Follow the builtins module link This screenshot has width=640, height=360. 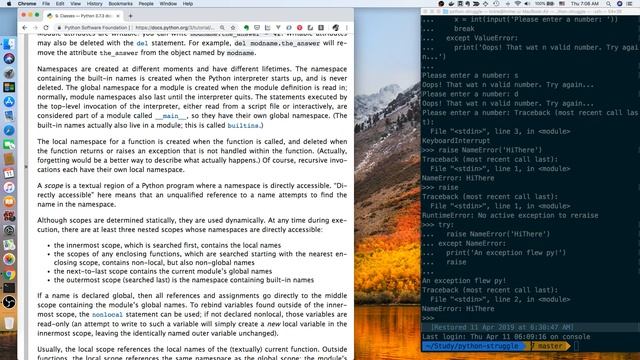click(243, 126)
